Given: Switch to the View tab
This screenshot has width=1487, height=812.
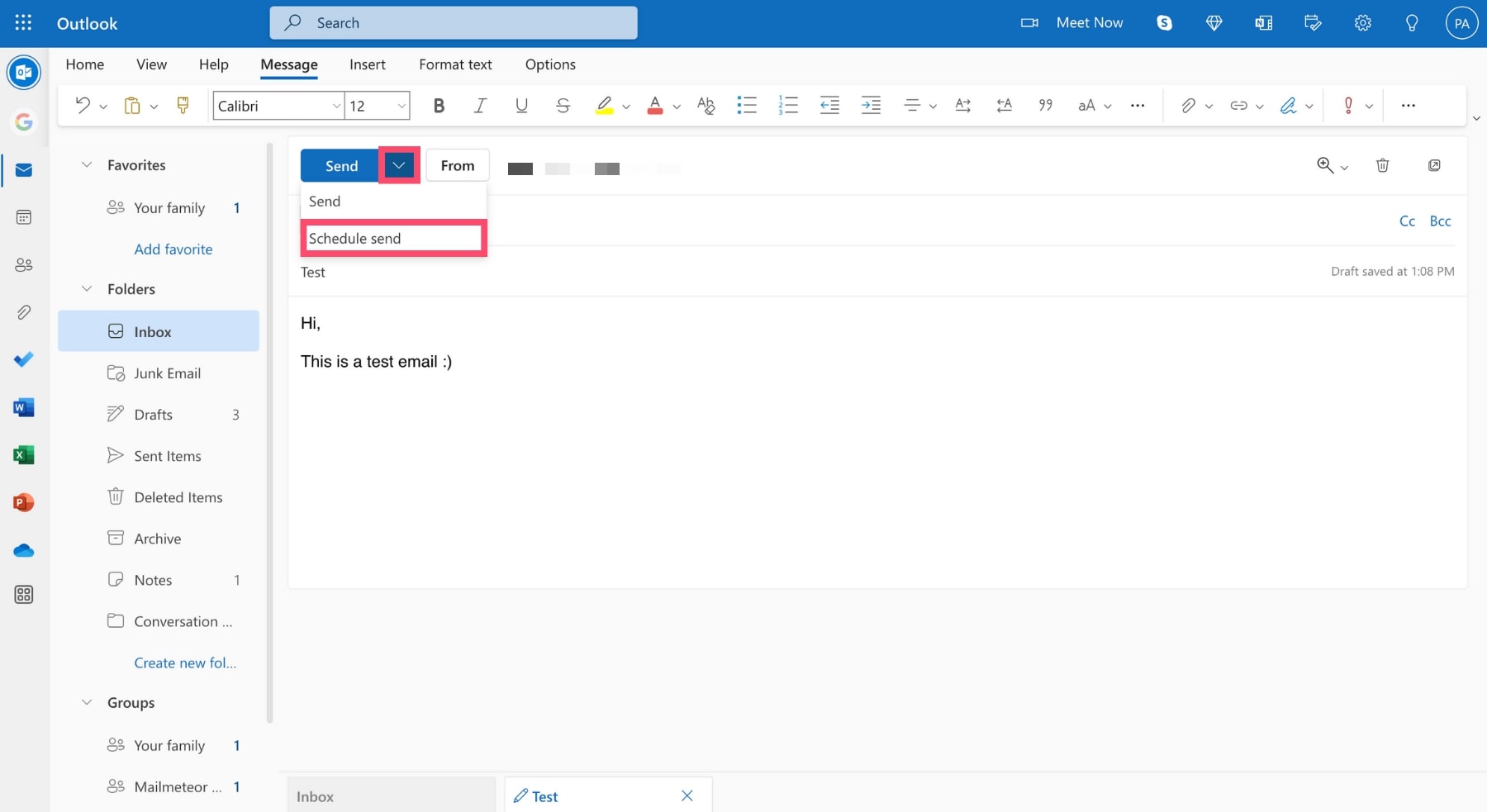Looking at the screenshot, I should point(151,64).
